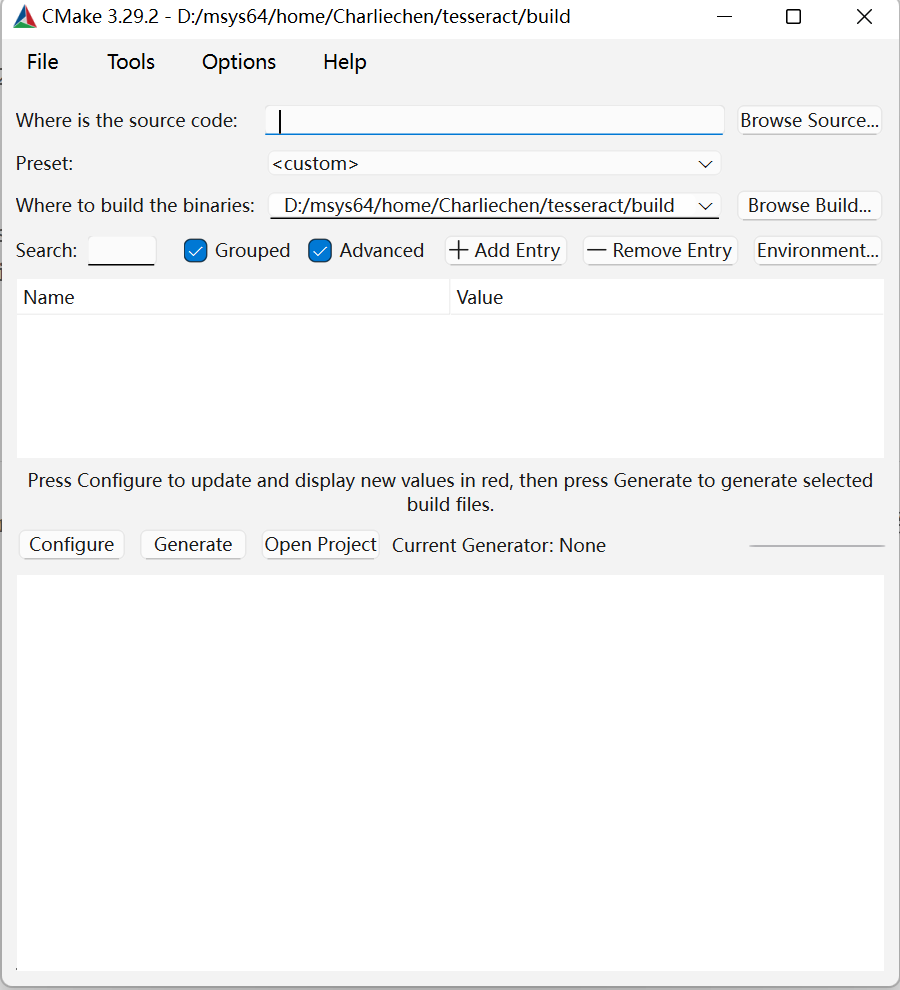Click the Remove Entry button

pyautogui.click(x=660, y=251)
